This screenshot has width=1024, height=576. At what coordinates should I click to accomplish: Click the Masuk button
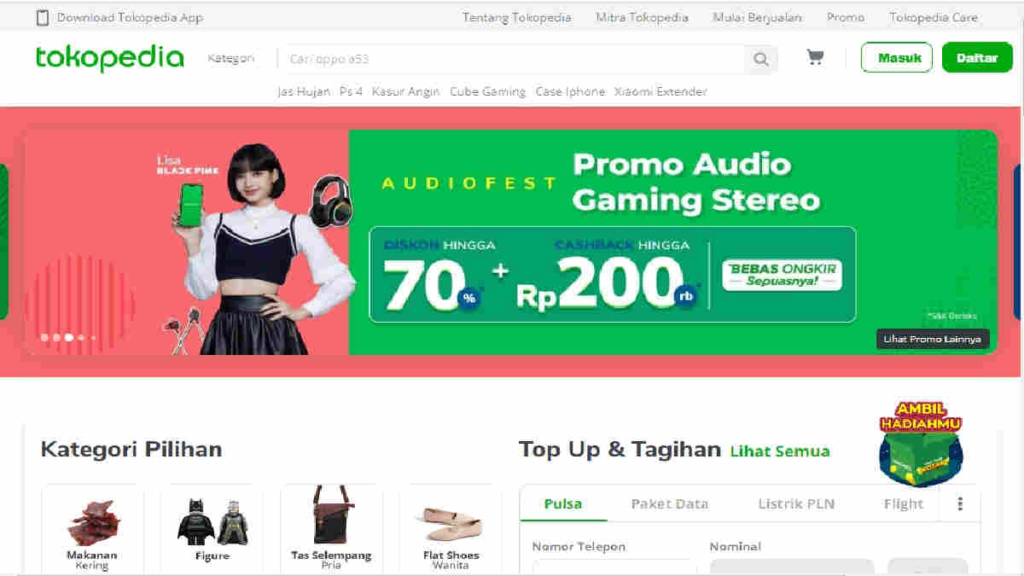pos(897,57)
